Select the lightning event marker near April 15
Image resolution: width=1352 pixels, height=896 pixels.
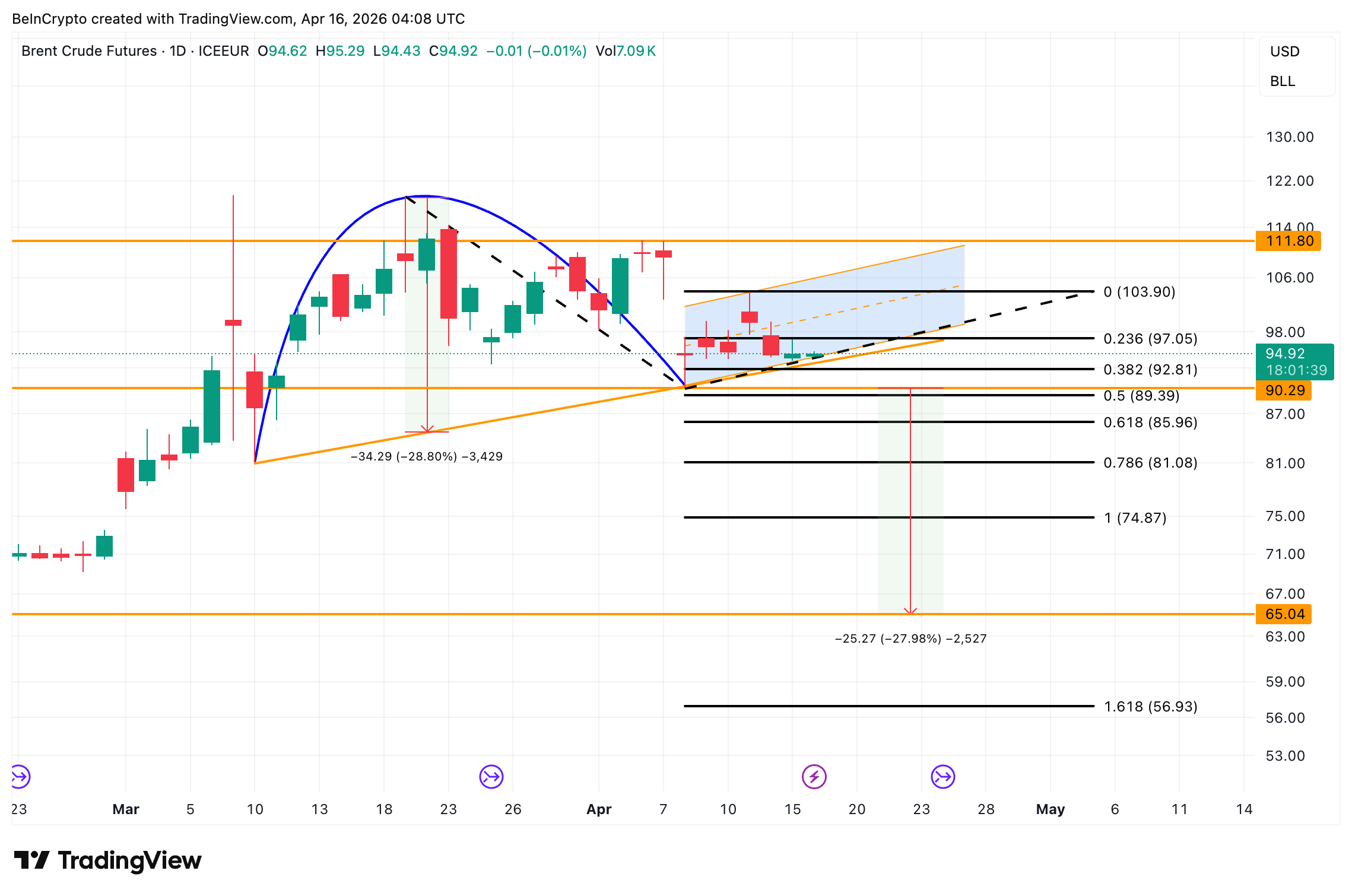click(x=815, y=776)
